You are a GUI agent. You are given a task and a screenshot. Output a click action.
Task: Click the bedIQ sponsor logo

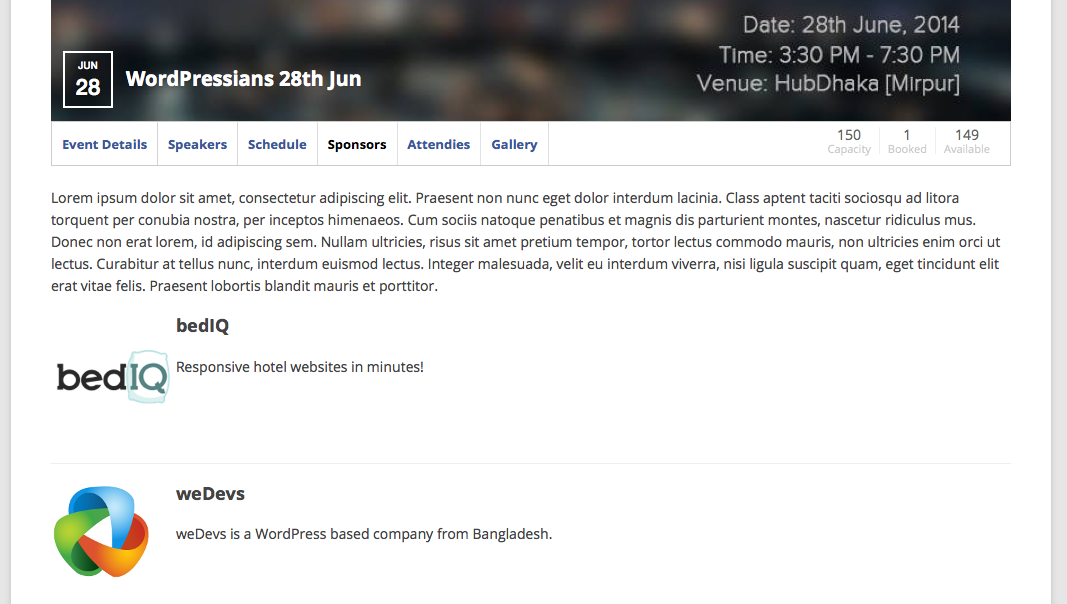(112, 377)
